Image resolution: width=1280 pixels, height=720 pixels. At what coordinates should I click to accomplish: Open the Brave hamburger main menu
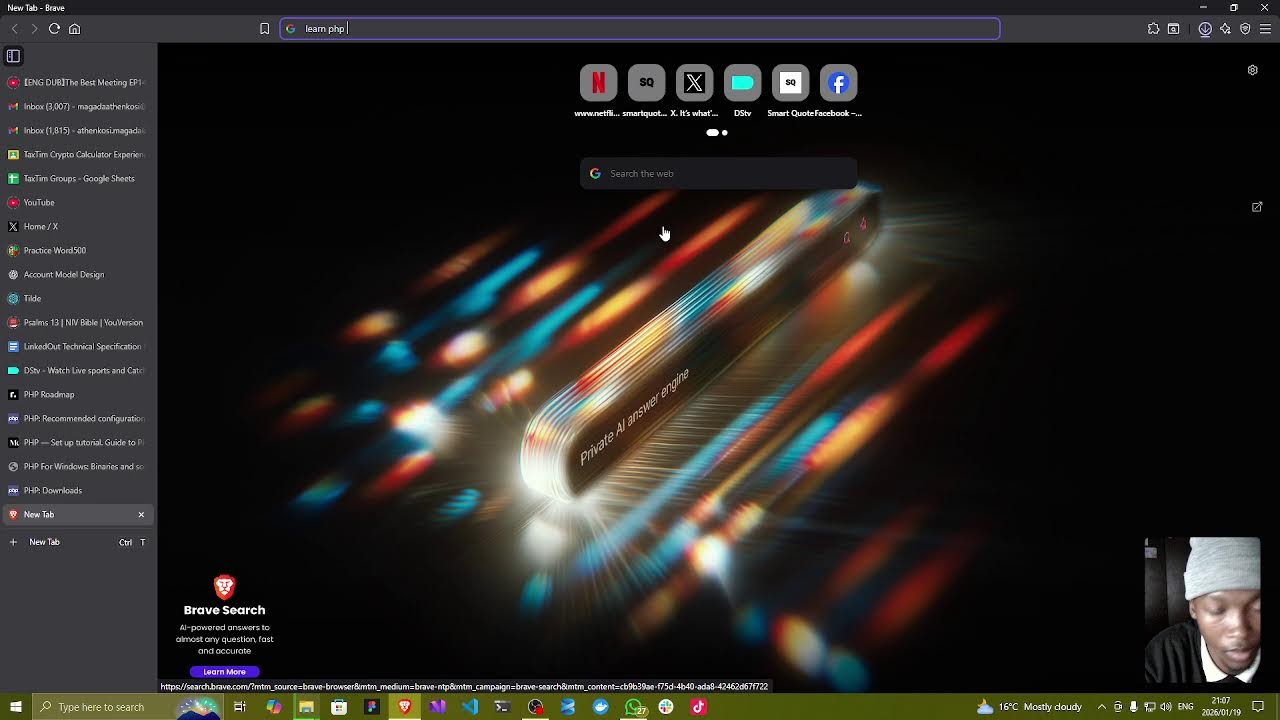tap(1265, 29)
